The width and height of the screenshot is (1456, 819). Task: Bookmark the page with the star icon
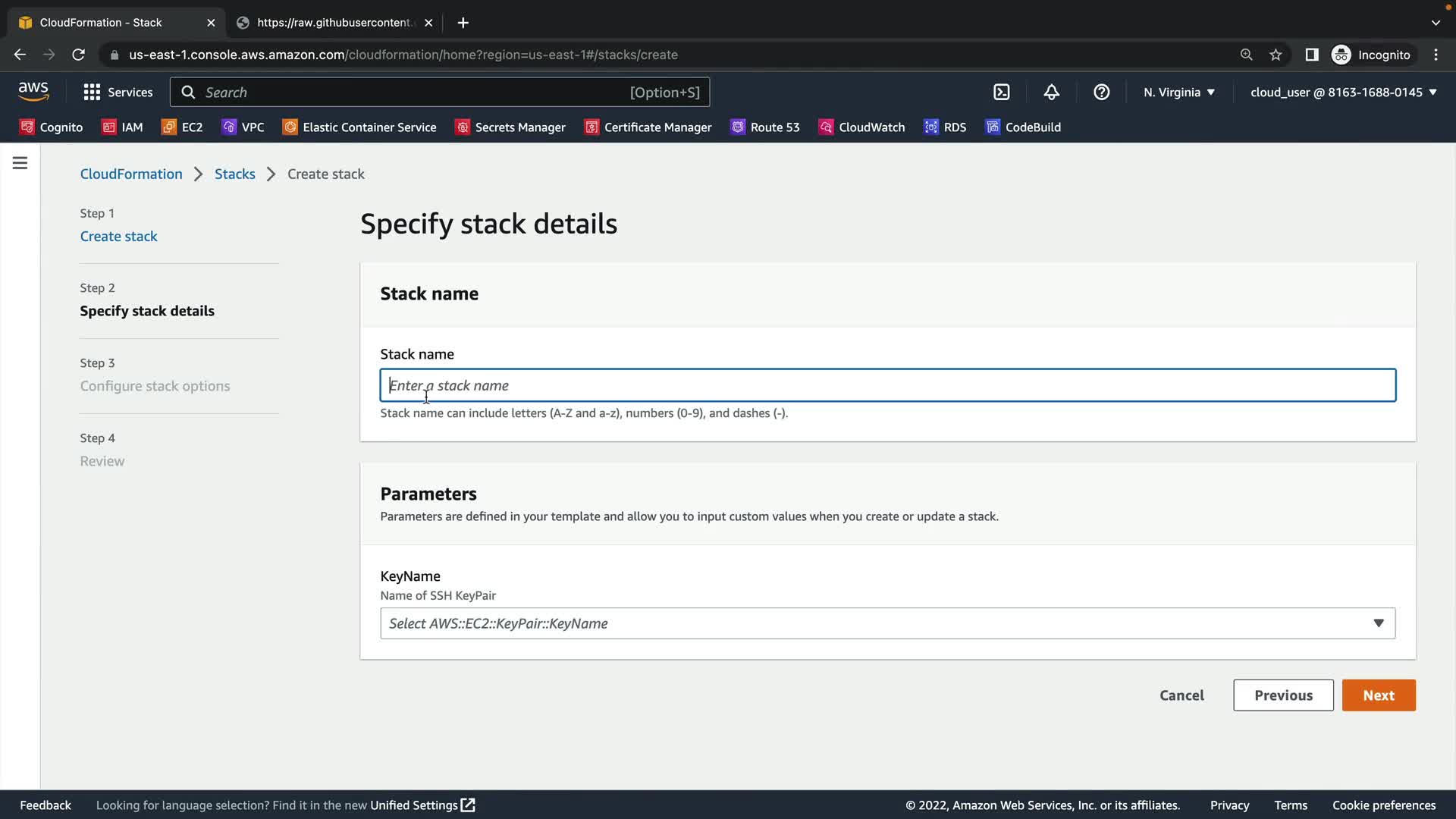coord(1276,55)
